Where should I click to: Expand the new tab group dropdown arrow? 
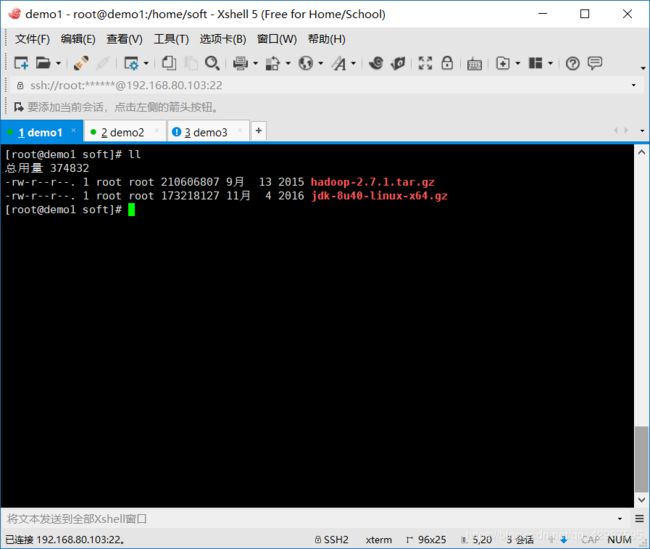[517, 63]
